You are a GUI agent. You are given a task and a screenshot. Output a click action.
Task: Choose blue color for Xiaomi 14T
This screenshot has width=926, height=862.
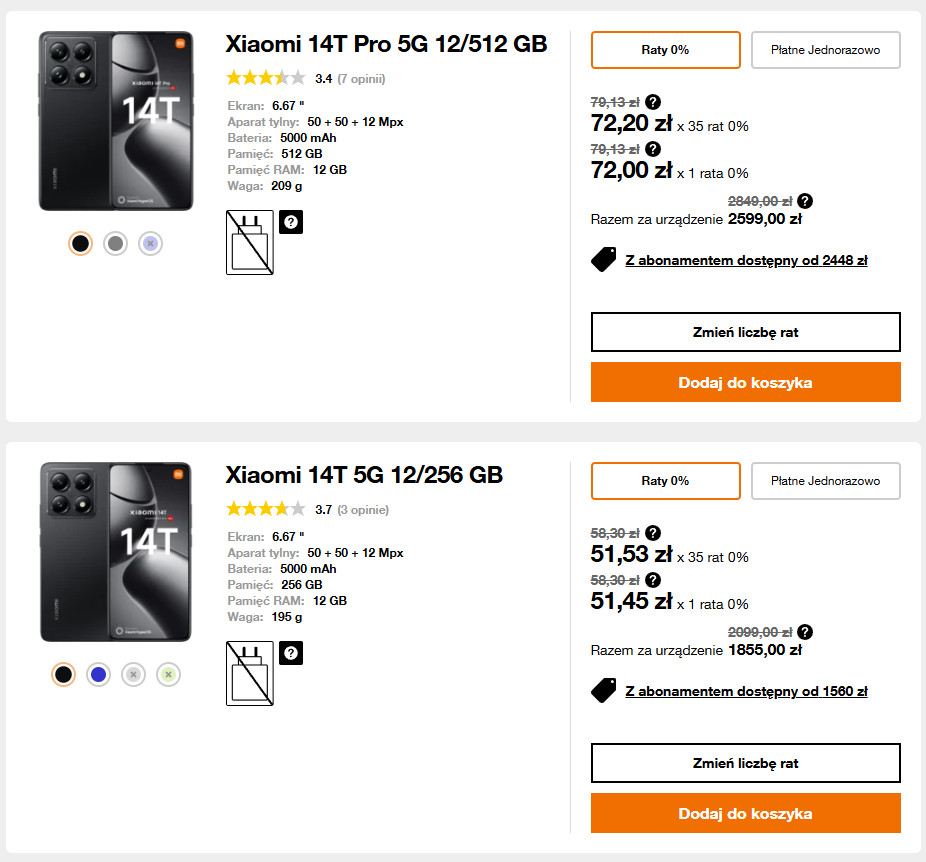pyautogui.click(x=98, y=675)
